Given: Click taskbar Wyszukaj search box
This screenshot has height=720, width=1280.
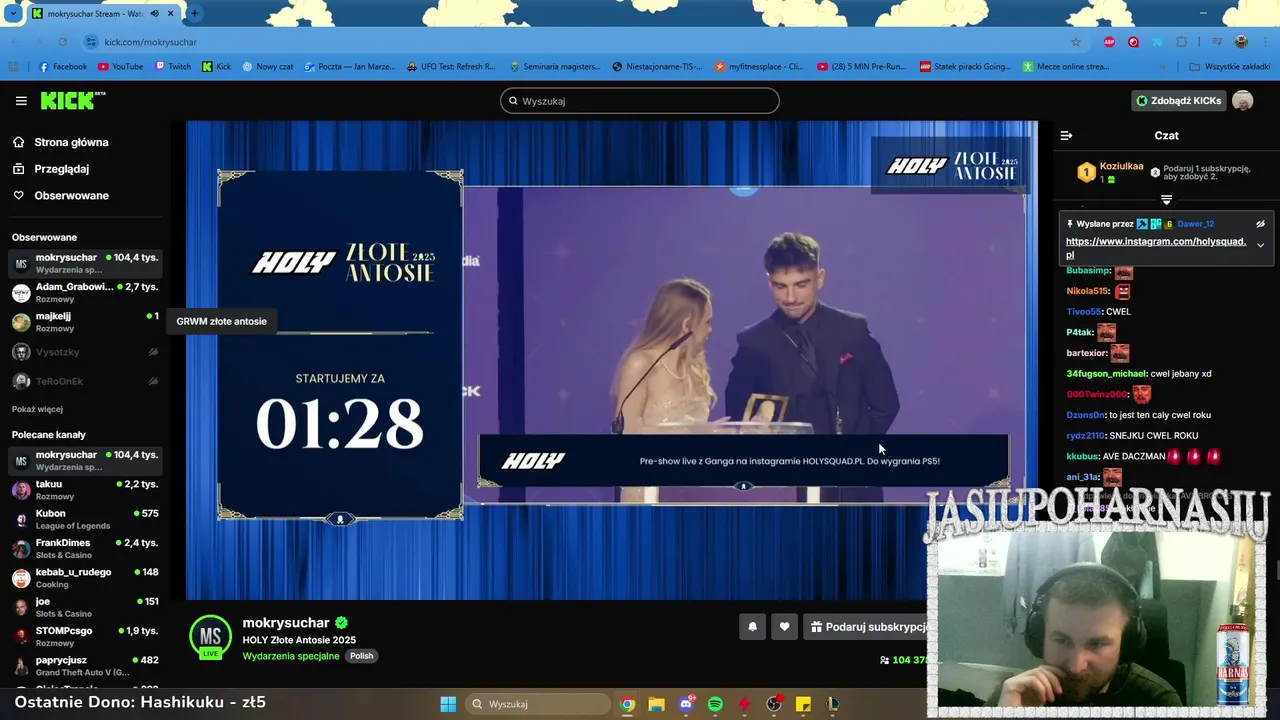Looking at the screenshot, I should click(x=536, y=704).
